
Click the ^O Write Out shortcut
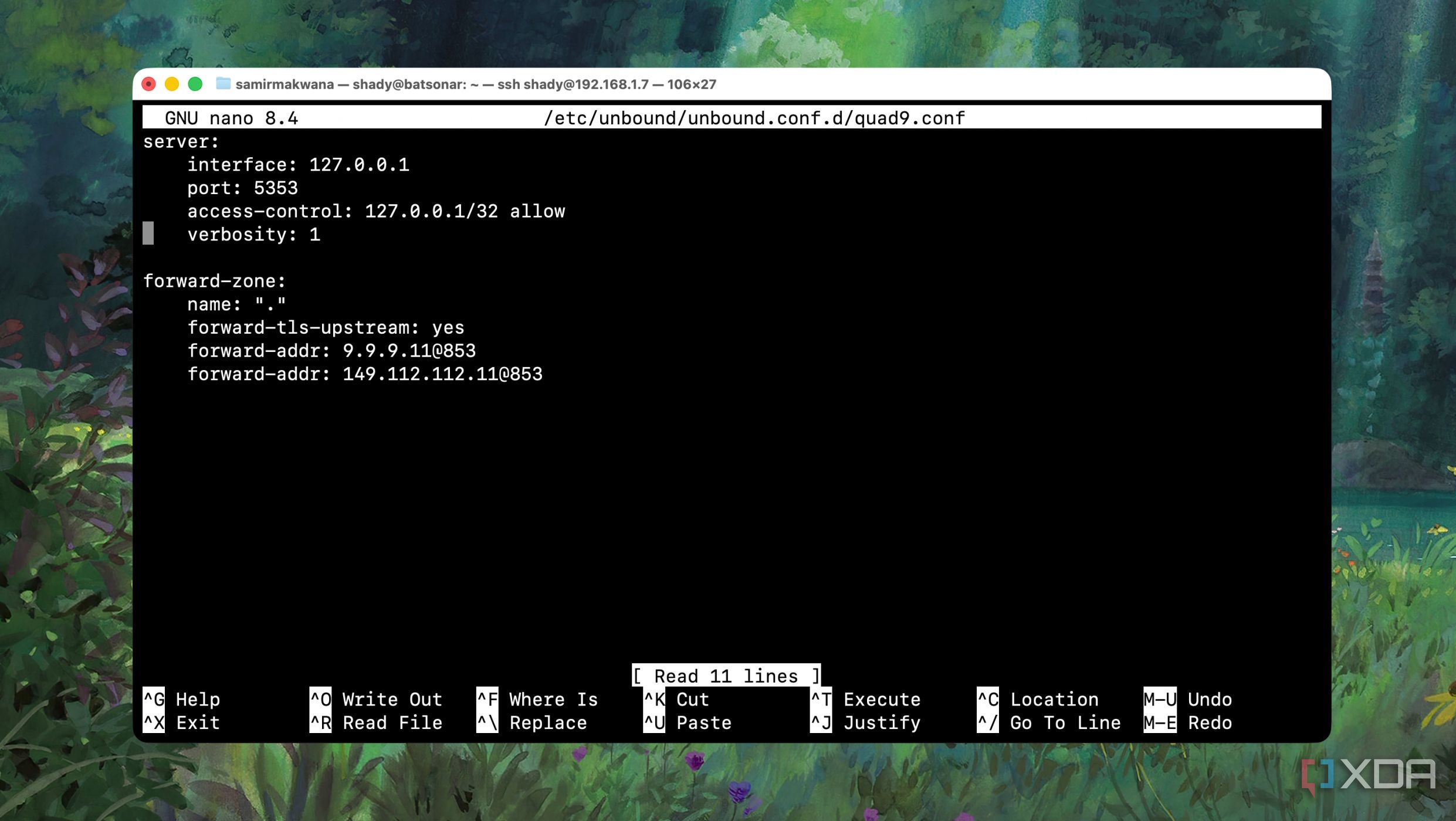376,699
